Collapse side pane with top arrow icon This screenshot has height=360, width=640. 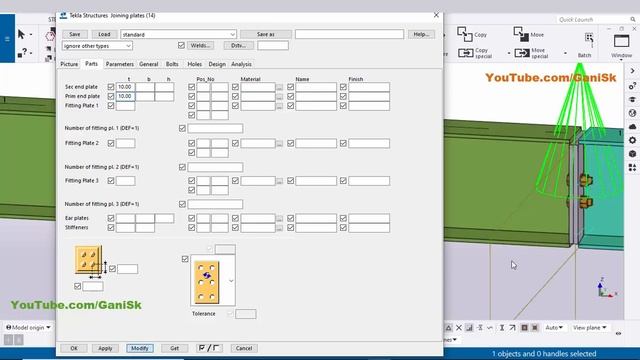[x=632, y=71]
